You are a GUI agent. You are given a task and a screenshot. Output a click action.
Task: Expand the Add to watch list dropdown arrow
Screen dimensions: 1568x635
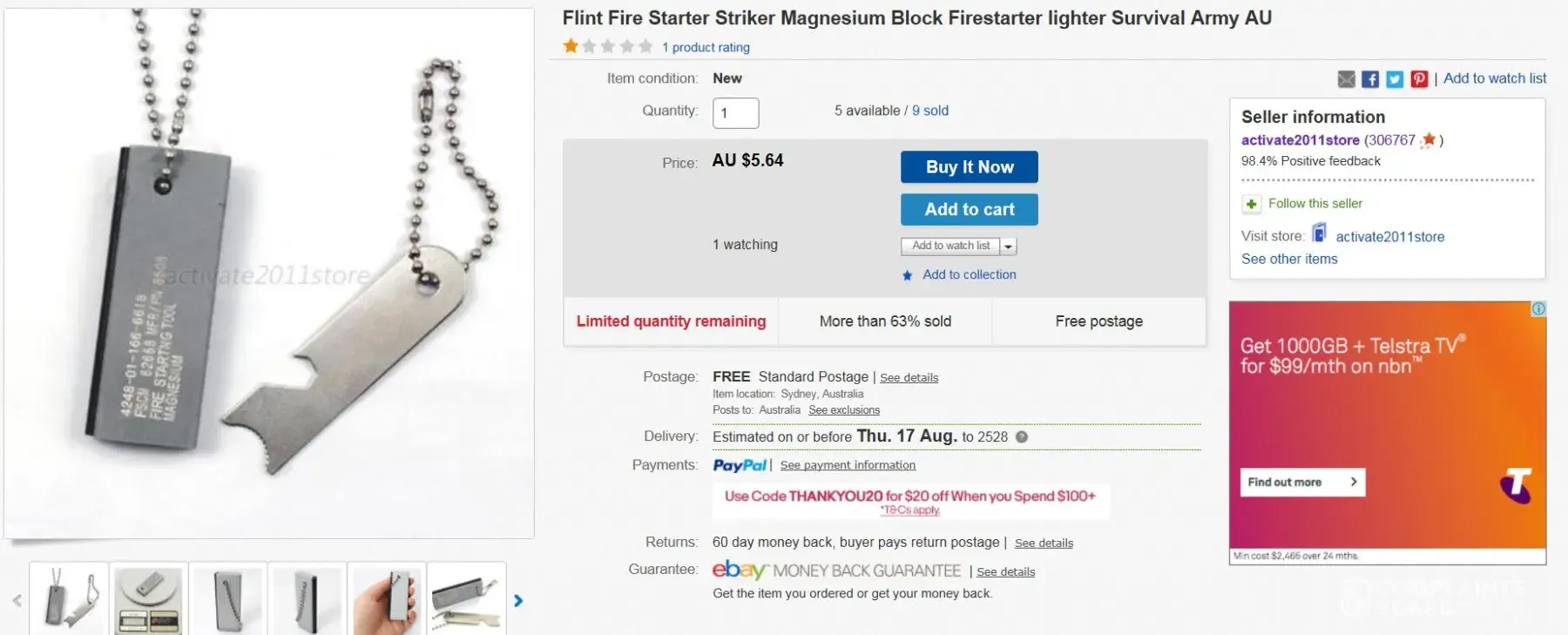pos(1008,247)
